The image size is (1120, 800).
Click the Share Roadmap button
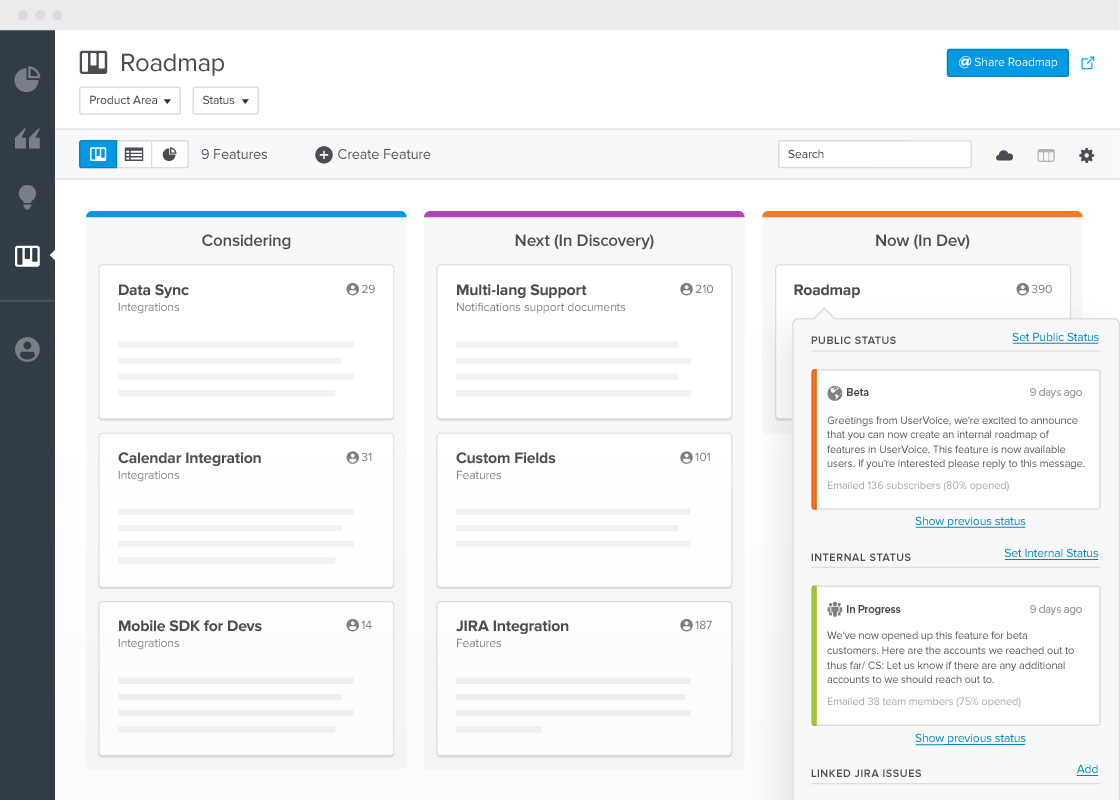pyautogui.click(x=1007, y=63)
